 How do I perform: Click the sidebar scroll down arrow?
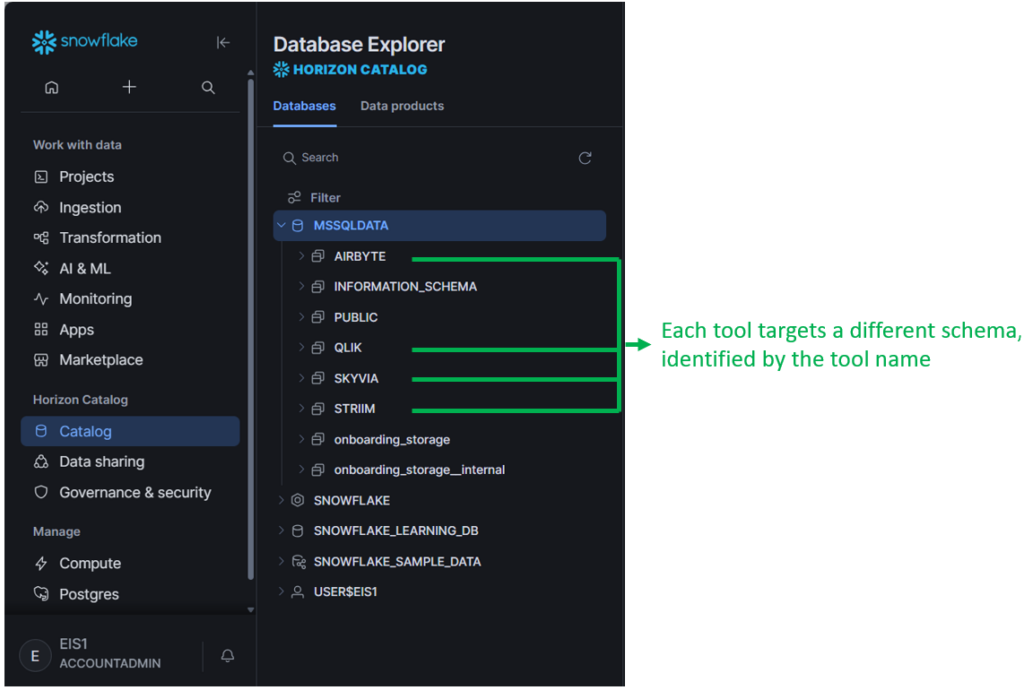(x=250, y=610)
